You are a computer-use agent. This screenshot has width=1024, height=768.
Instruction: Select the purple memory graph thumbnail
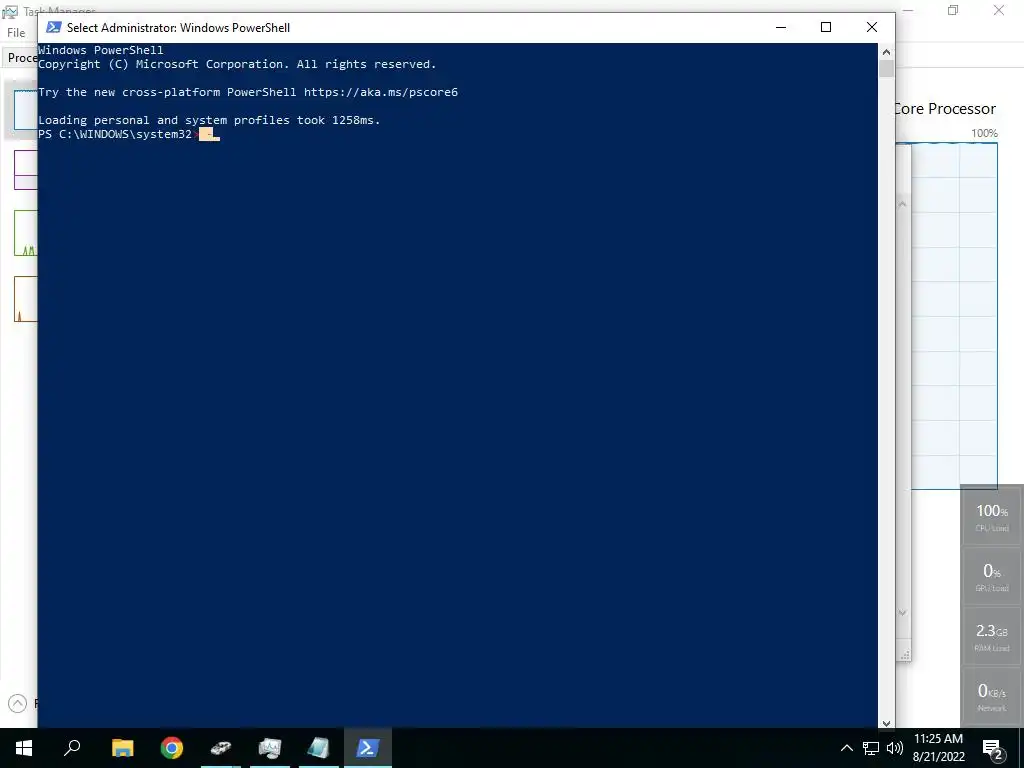click(x=25, y=170)
